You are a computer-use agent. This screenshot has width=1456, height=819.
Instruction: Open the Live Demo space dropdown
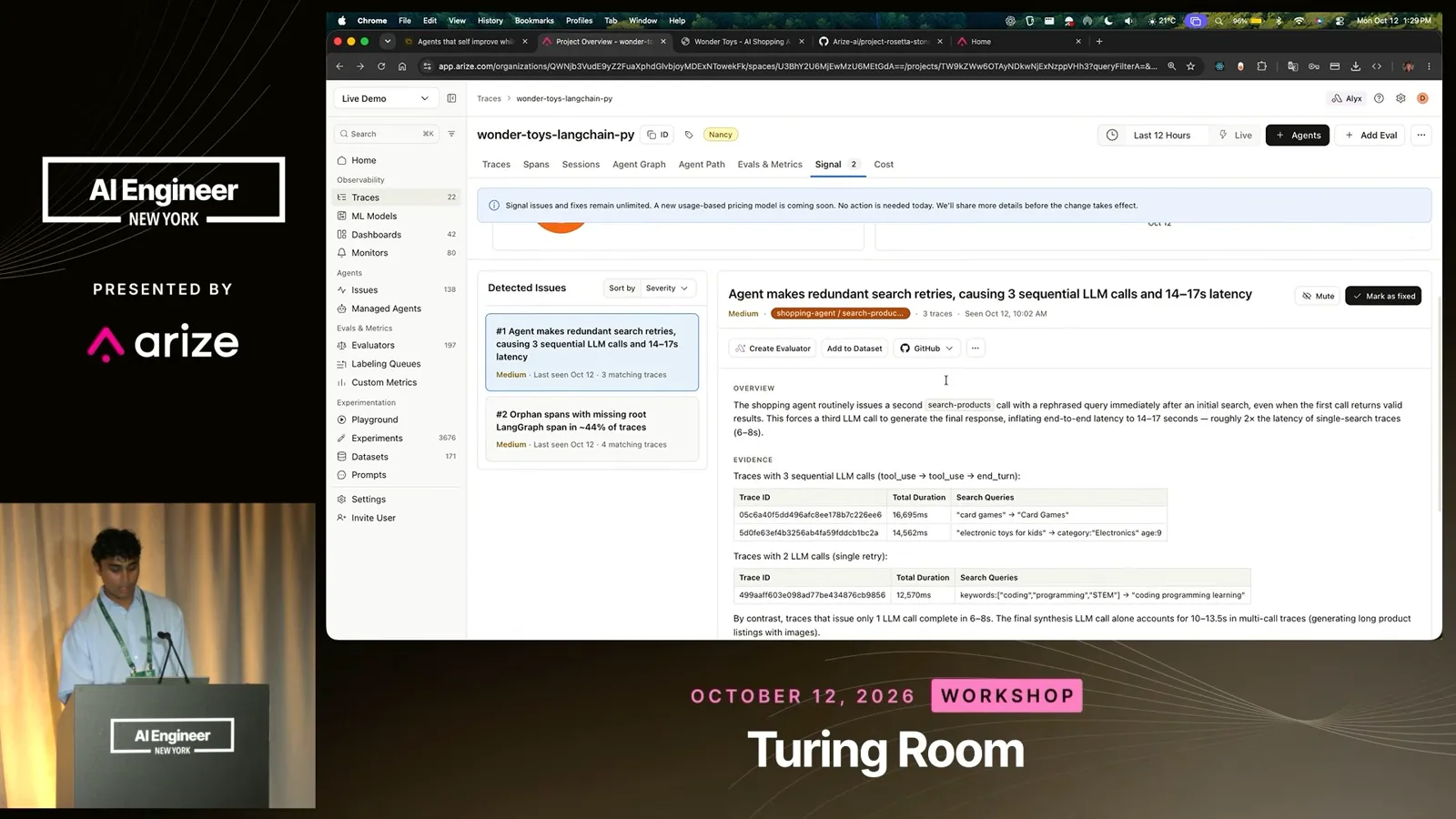tap(385, 98)
